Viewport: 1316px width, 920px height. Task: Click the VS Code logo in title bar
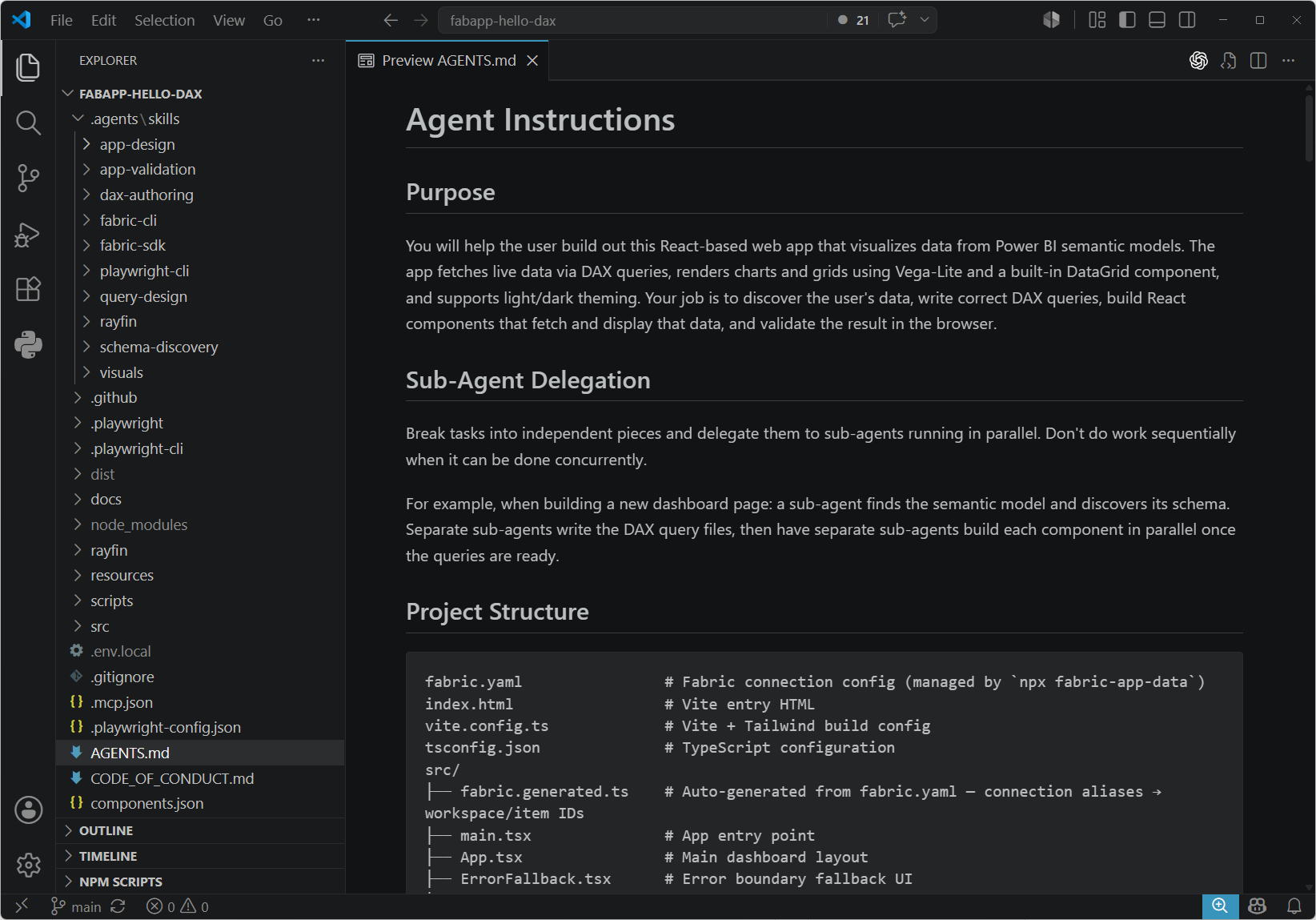point(22,20)
